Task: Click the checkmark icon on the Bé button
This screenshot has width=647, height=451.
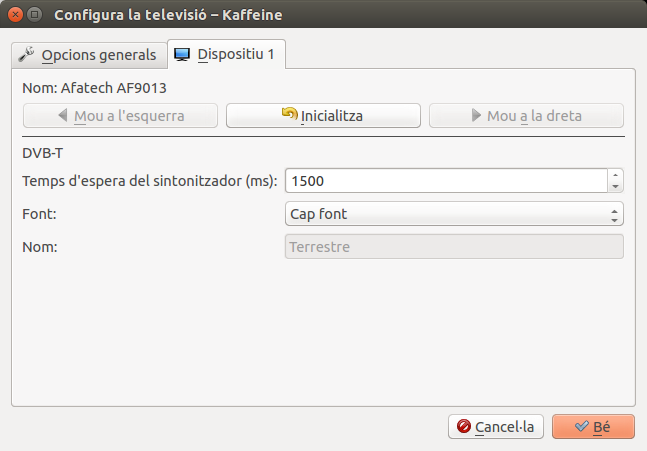Action: 581,427
